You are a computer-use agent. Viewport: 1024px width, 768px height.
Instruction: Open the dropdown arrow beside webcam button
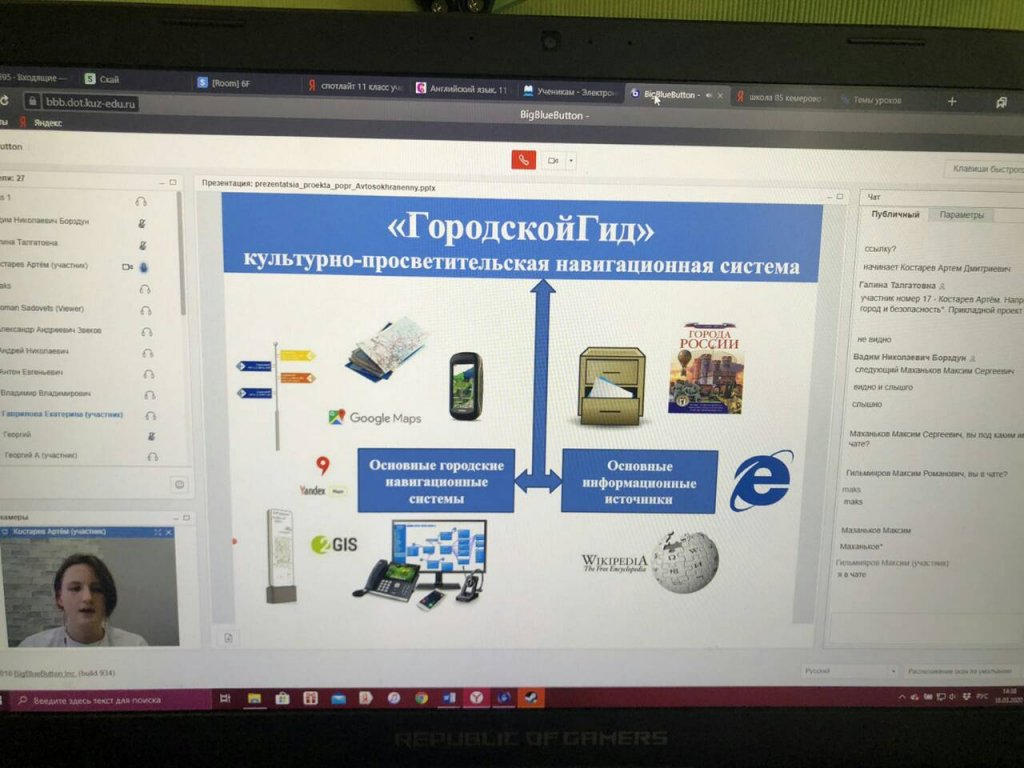pos(571,160)
